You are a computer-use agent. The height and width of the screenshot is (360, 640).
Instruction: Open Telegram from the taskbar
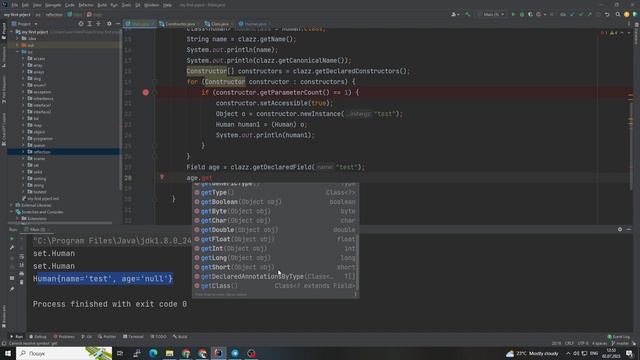235,353
